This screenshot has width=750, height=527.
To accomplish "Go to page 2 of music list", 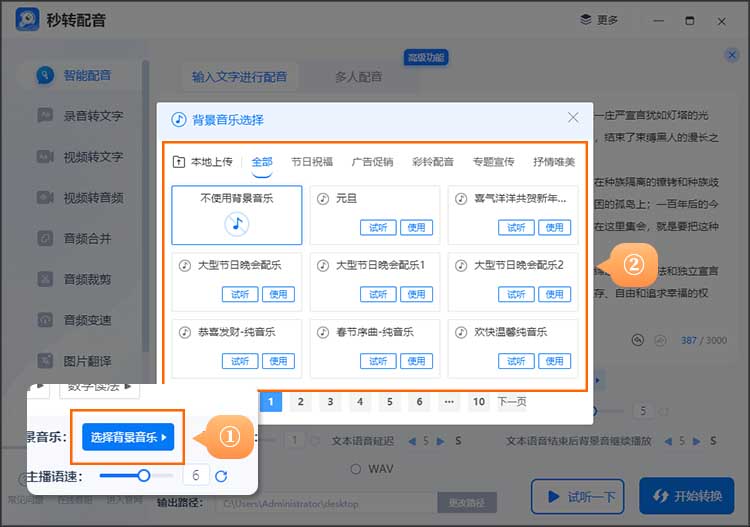I will [x=300, y=402].
